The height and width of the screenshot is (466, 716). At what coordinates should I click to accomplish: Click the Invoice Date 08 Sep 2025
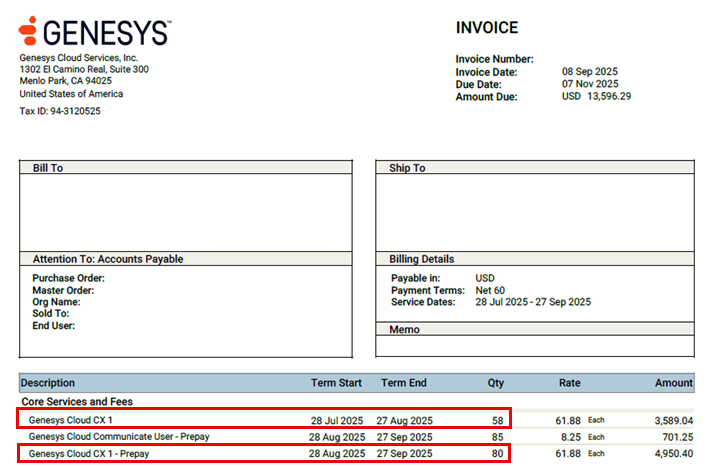[590, 72]
